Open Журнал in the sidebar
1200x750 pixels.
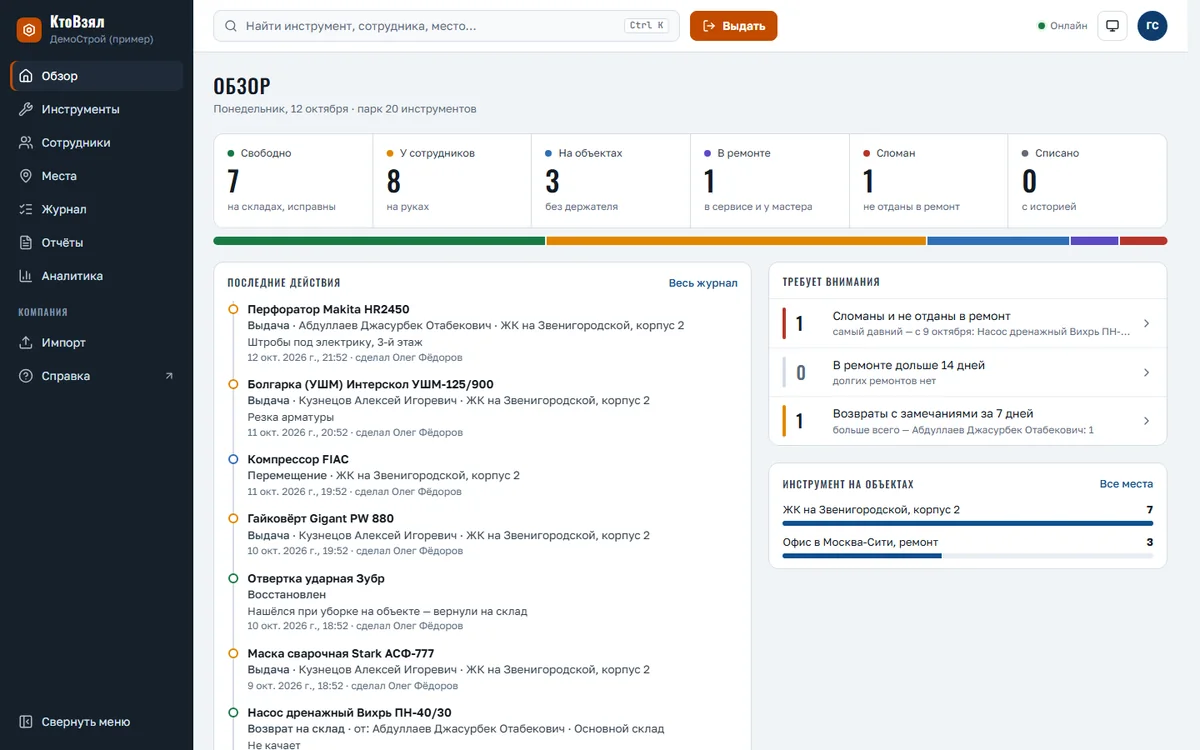(x=96, y=209)
